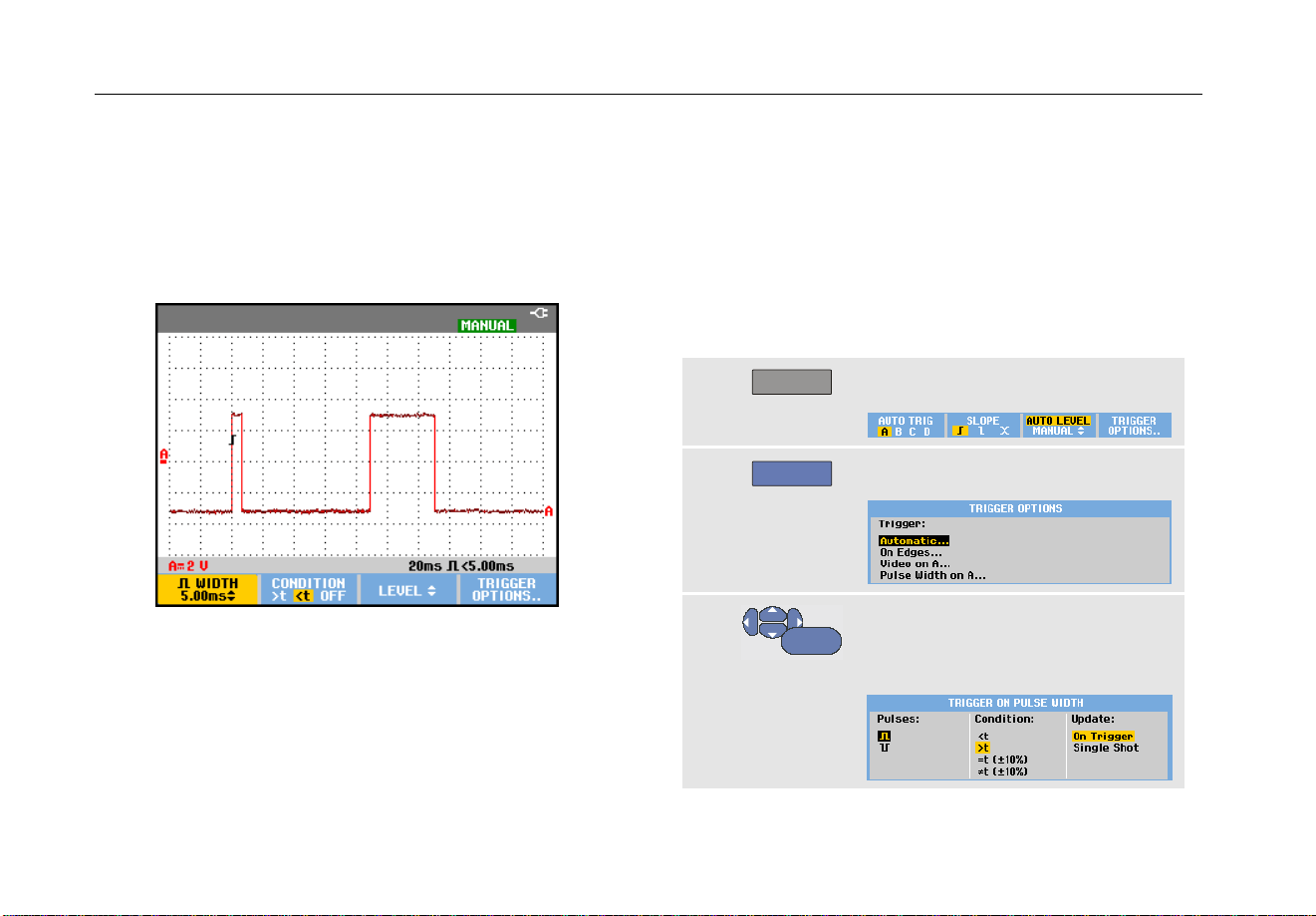Select the rising slope edge icon
This screenshot has width=1316, height=916.
960,431
